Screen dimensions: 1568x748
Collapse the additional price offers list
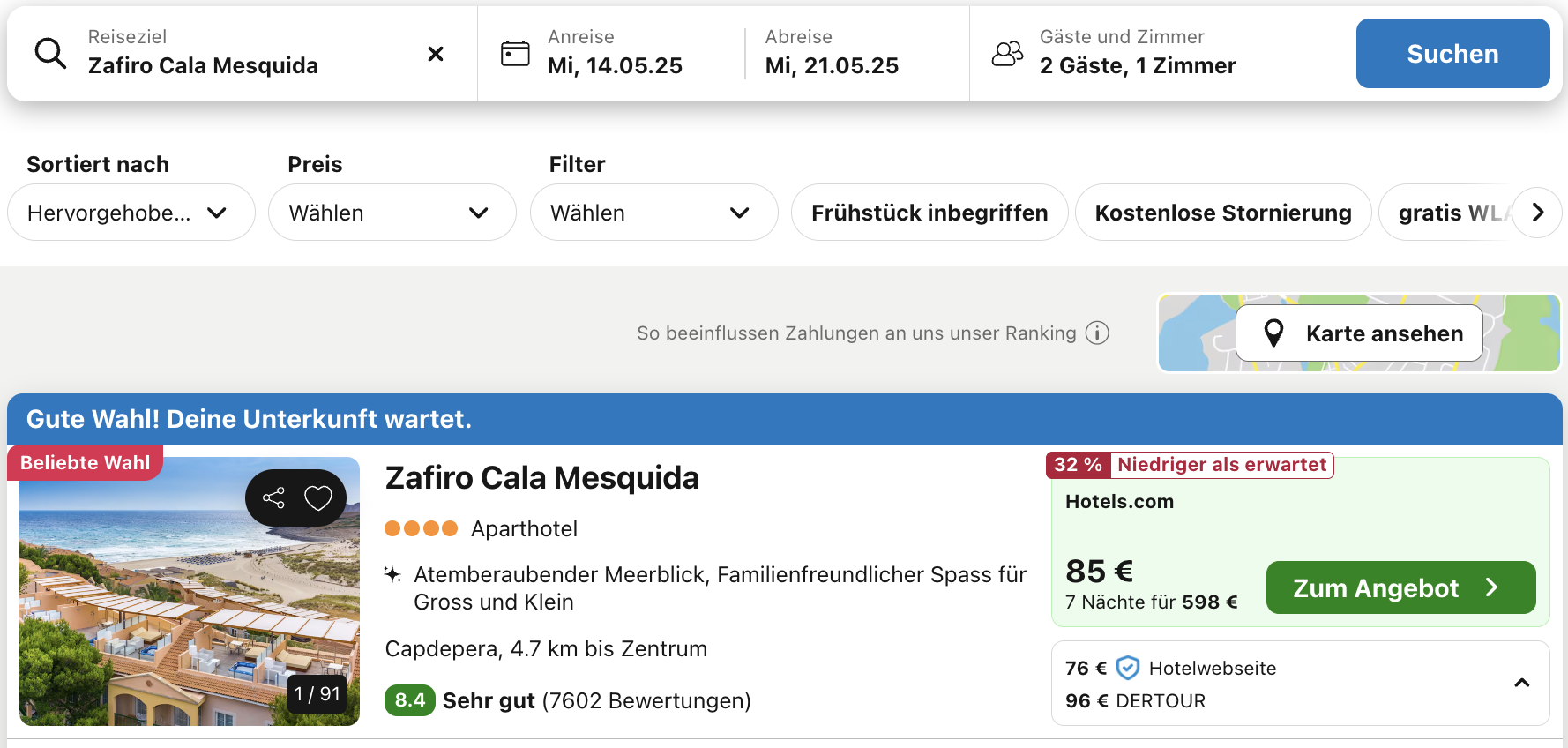point(1522,683)
